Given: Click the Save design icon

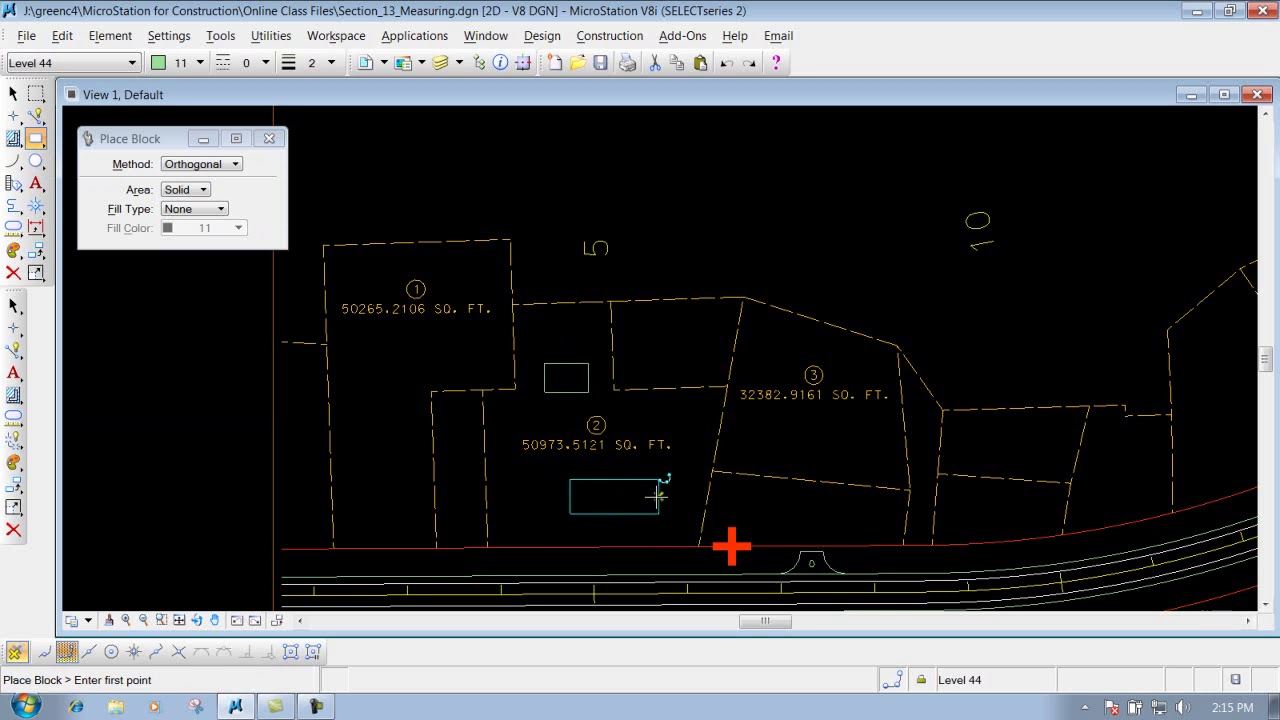Looking at the screenshot, I should (600, 63).
